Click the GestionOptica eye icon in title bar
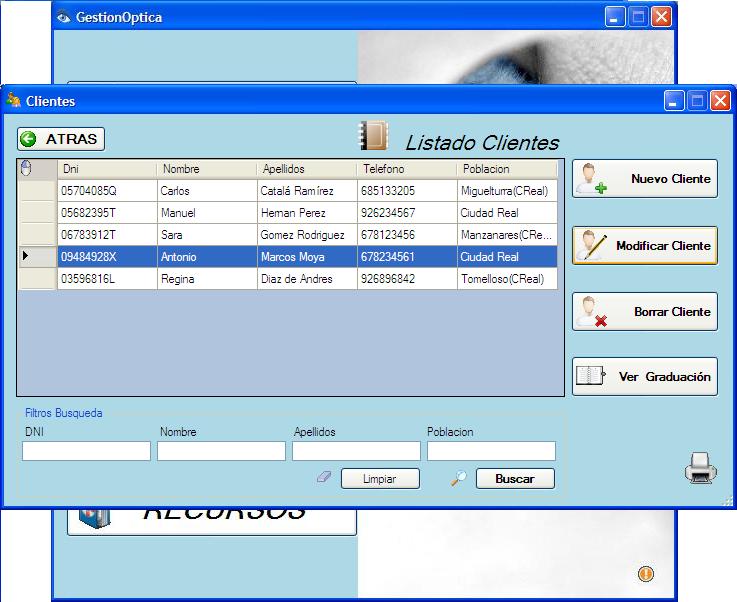Image resolution: width=737 pixels, height=602 pixels. pyautogui.click(x=63, y=17)
